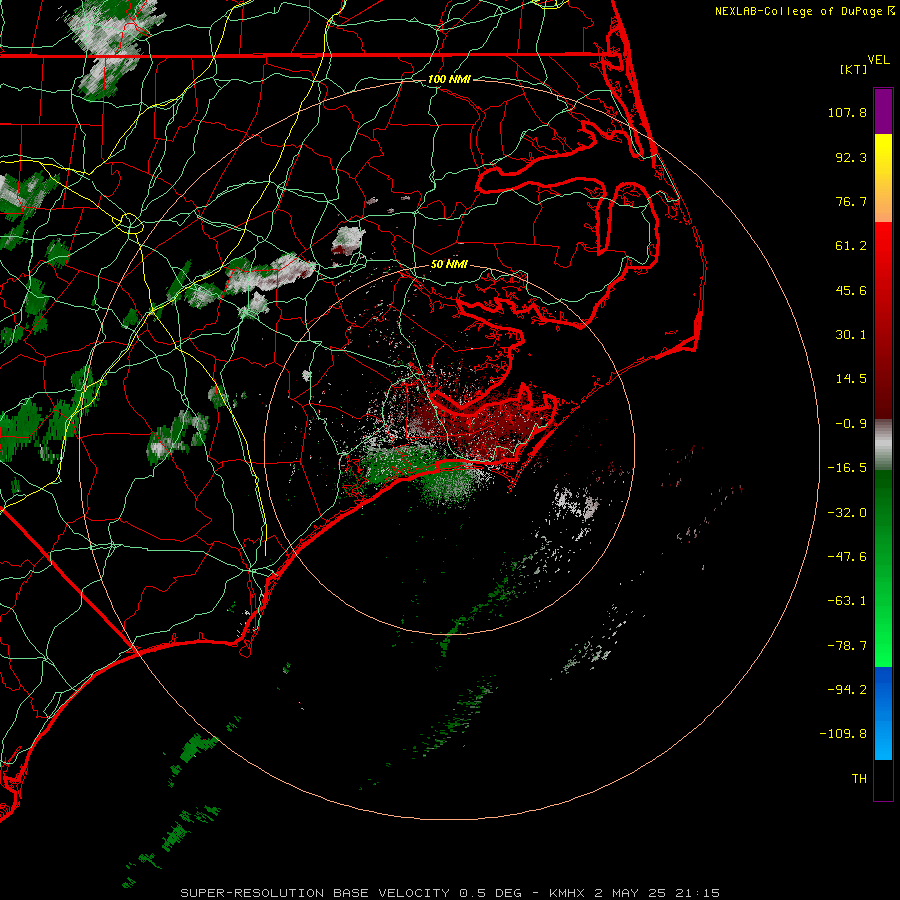Viewport: 900px width, 900px height.
Task: Click the Super-Resolution Base Velocity caption
Action: tap(450, 893)
